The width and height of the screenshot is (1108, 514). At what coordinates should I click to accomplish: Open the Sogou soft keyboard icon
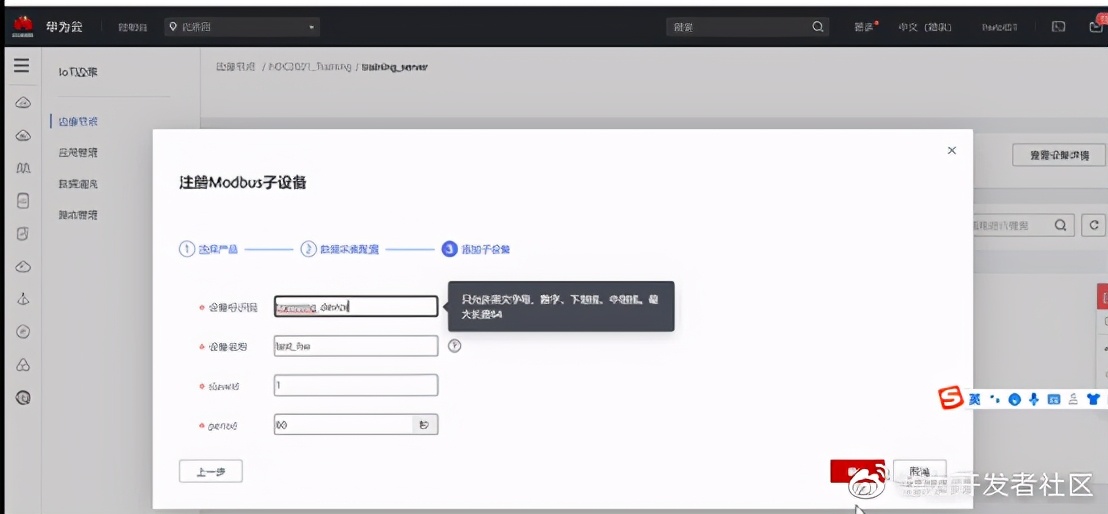point(1054,399)
